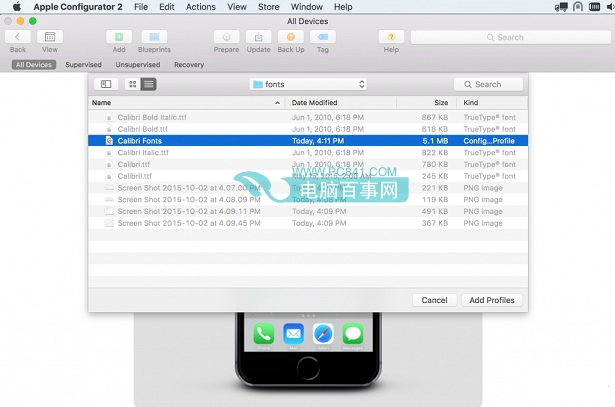Screen dimensions: 615x407
Task: Open the Apple menu
Action: pos(17,7)
